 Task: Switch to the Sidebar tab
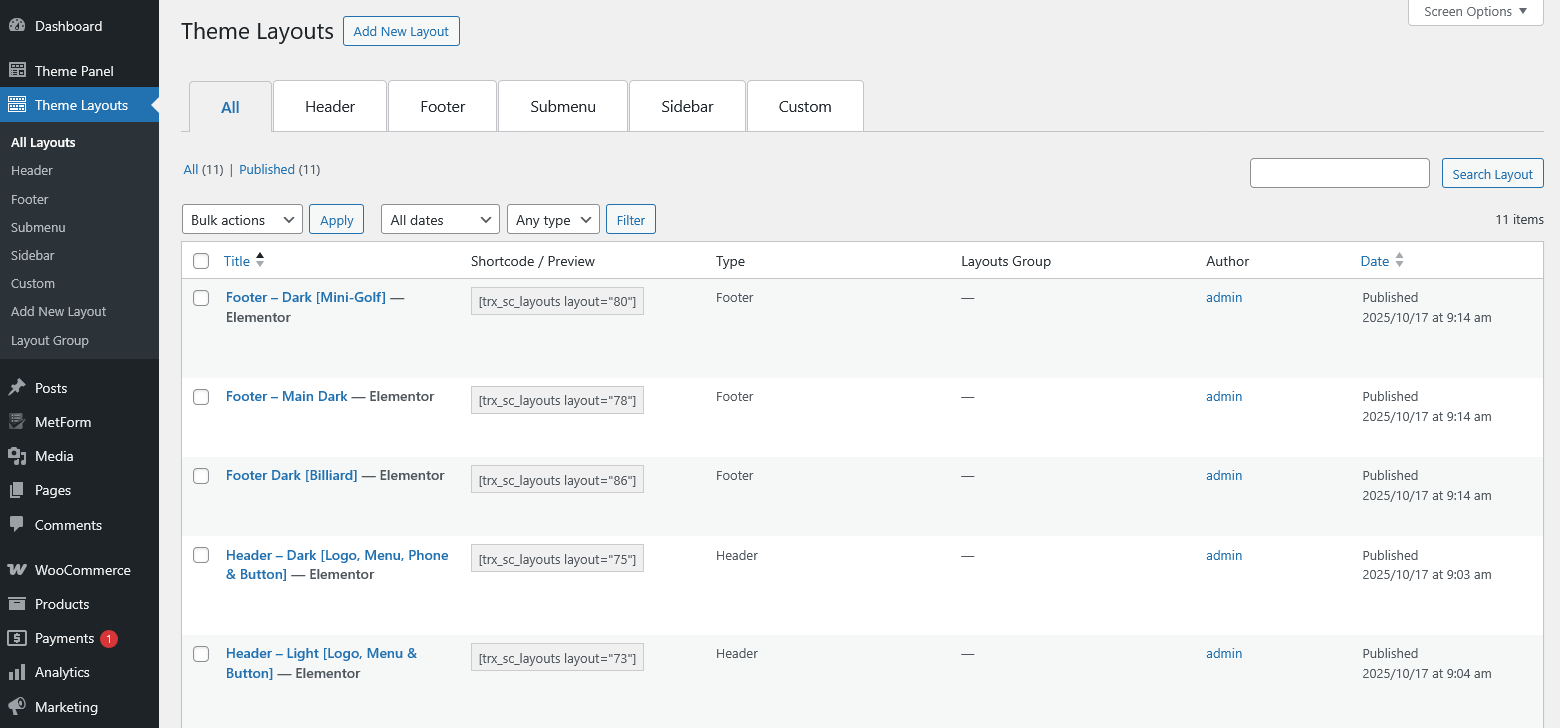(x=687, y=107)
